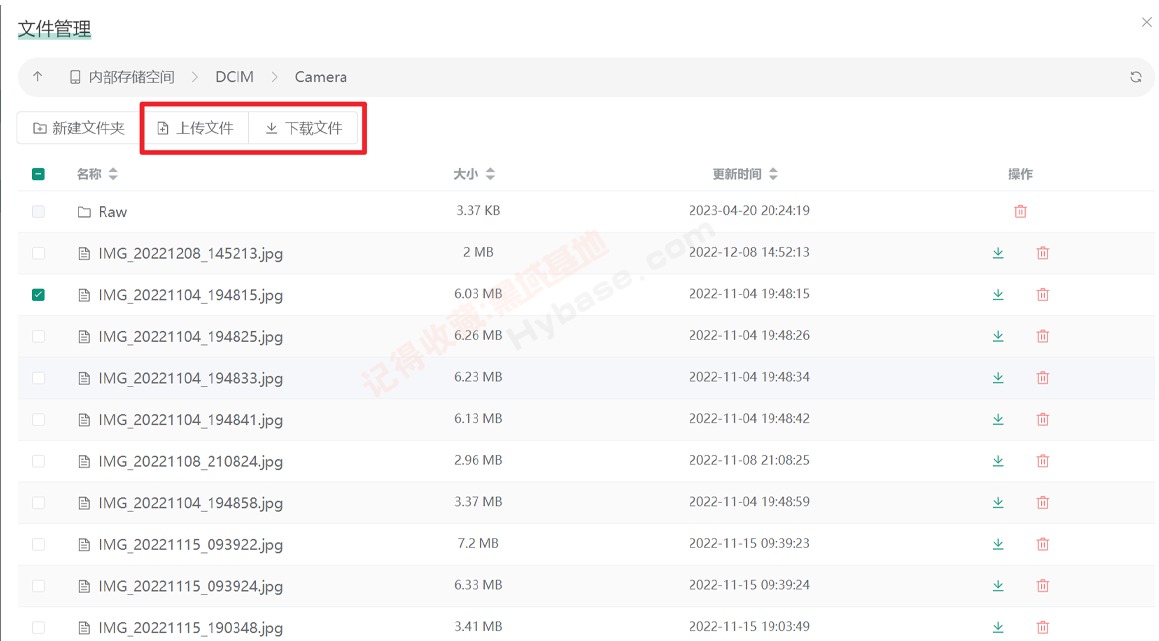Image resolution: width=1159 pixels, height=641 pixels.
Task: Check the checkbox next to the Raw folder
Action: coord(38,211)
